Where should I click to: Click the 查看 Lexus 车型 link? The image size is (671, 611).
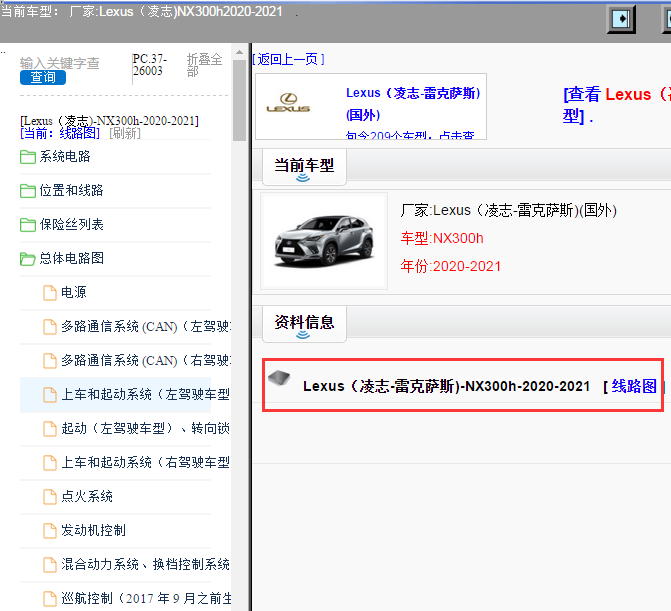(616, 104)
